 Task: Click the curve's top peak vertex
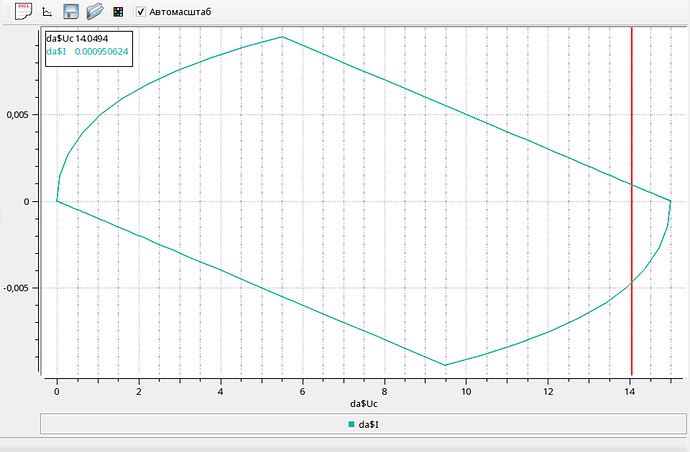point(282,37)
